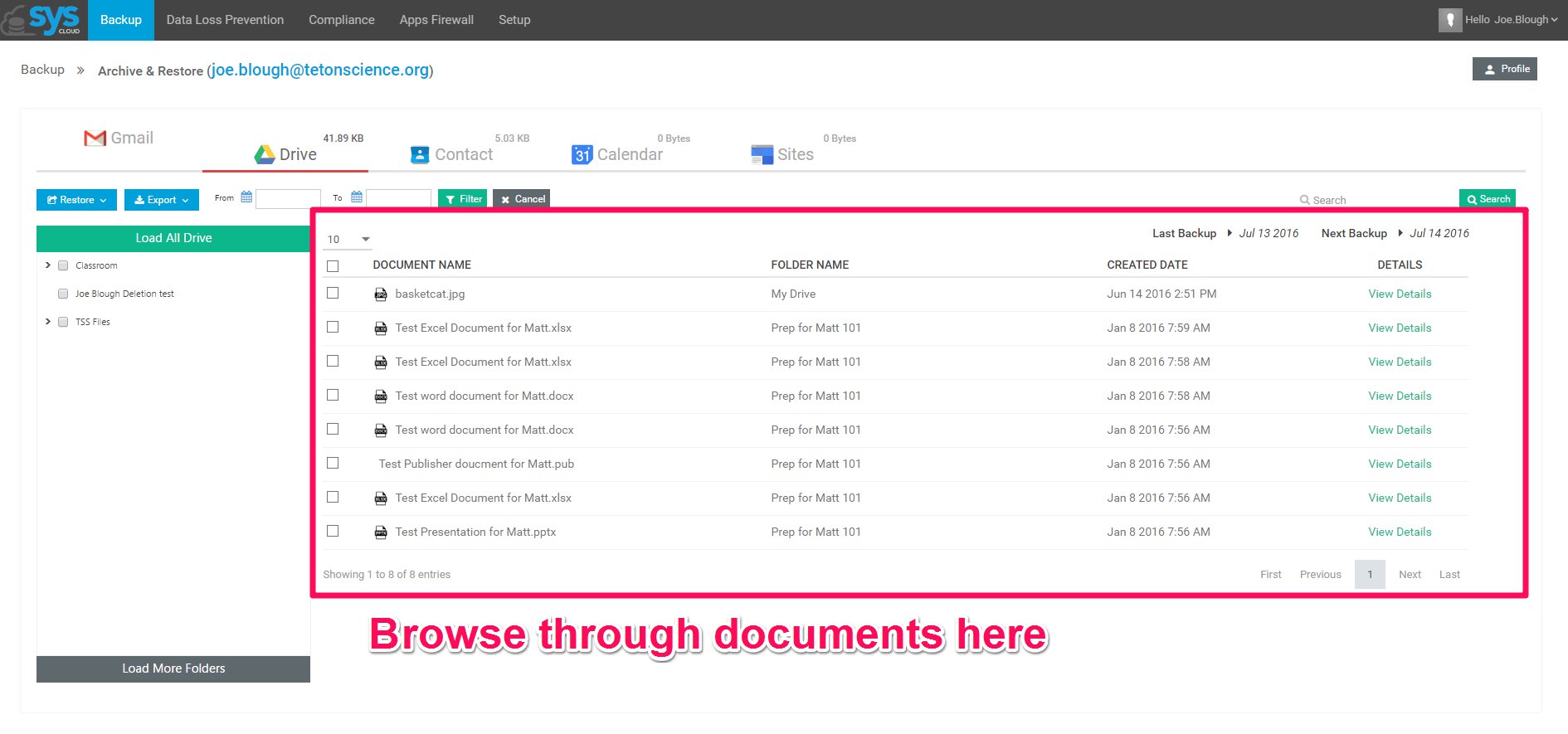Viewport: 1568px width, 734px height.
Task: Tick the TSS Files folder checkbox
Action: click(x=63, y=322)
